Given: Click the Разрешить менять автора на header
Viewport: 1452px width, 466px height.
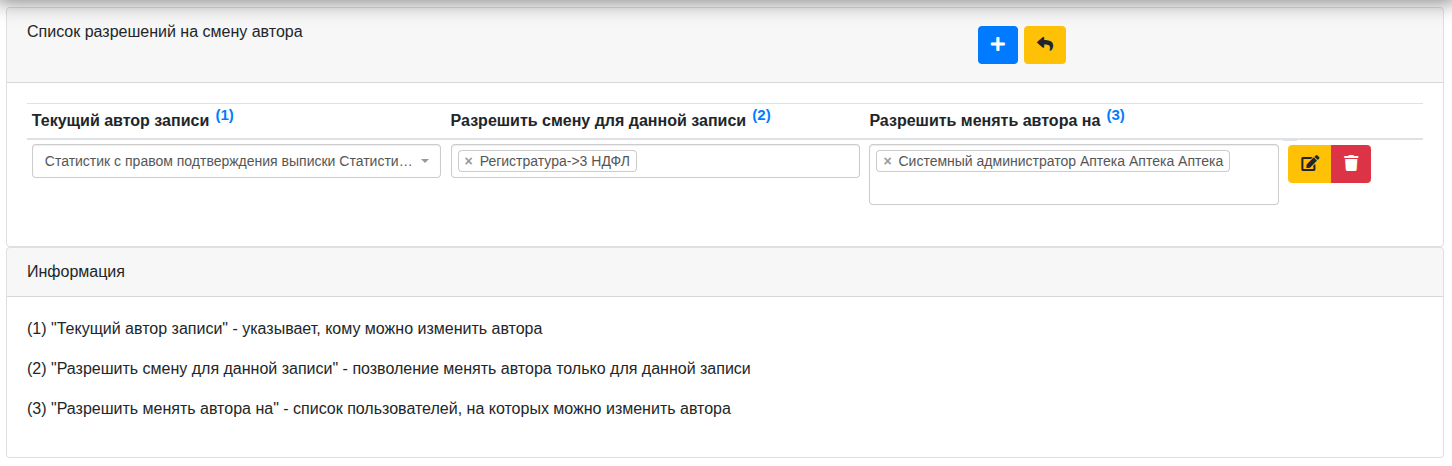Looking at the screenshot, I should point(985,120).
